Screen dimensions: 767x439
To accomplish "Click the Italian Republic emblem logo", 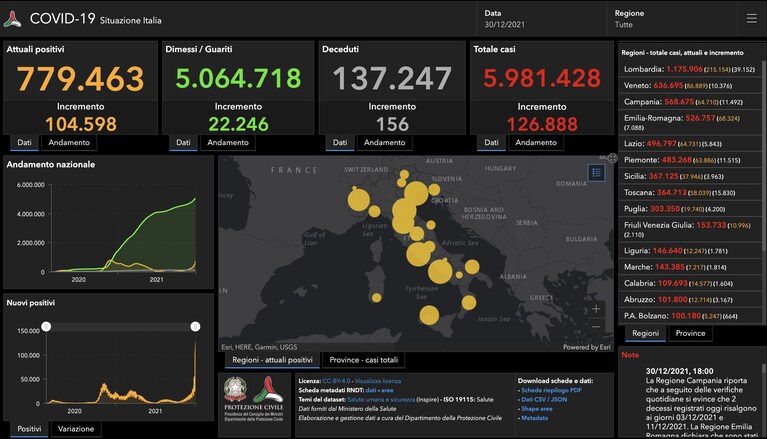I will pyautogui.click(x=235, y=389).
